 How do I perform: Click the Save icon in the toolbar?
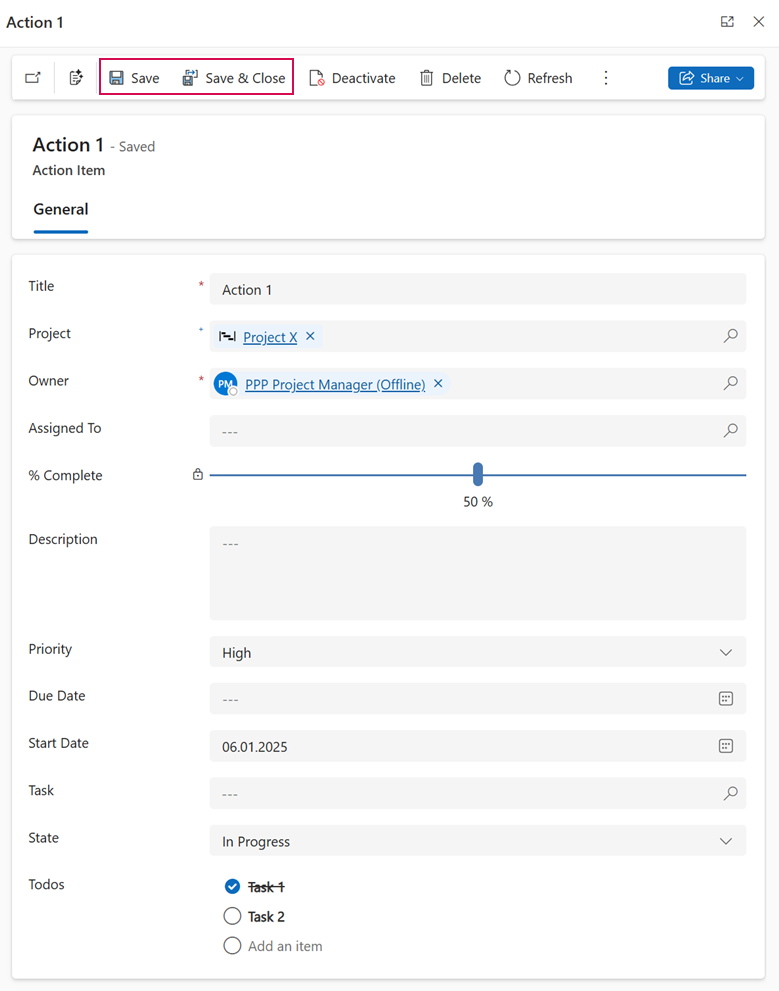[117, 78]
